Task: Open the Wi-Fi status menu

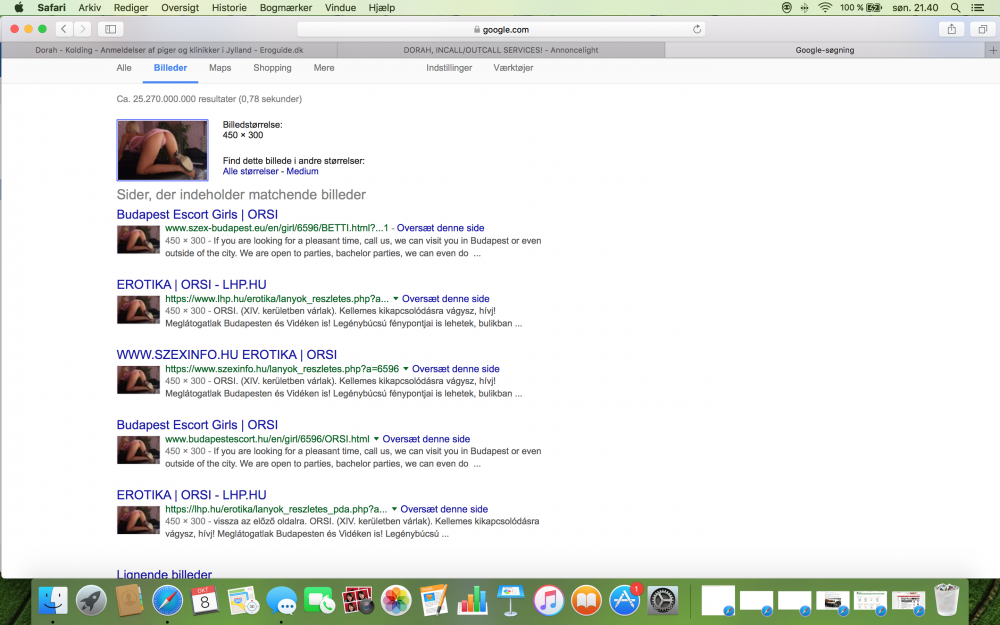Action: pos(825,8)
